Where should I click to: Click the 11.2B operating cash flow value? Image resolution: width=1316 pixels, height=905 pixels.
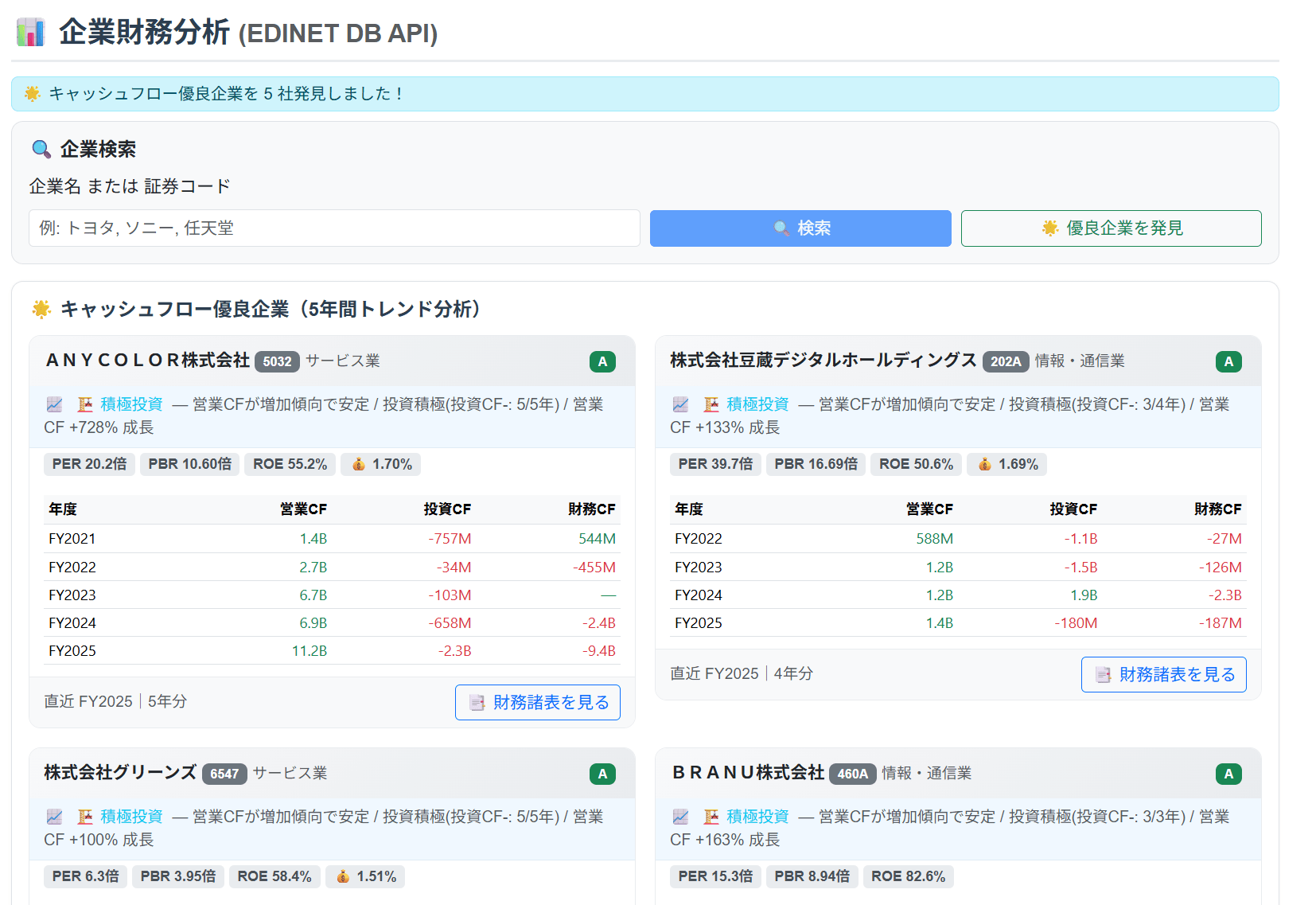pyautogui.click(x=310, y=651)
